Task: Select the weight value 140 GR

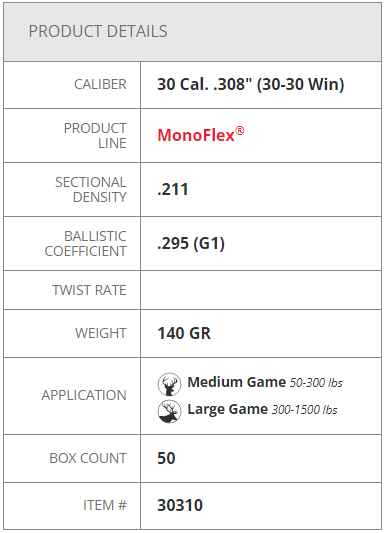Action: pos(184,333)
